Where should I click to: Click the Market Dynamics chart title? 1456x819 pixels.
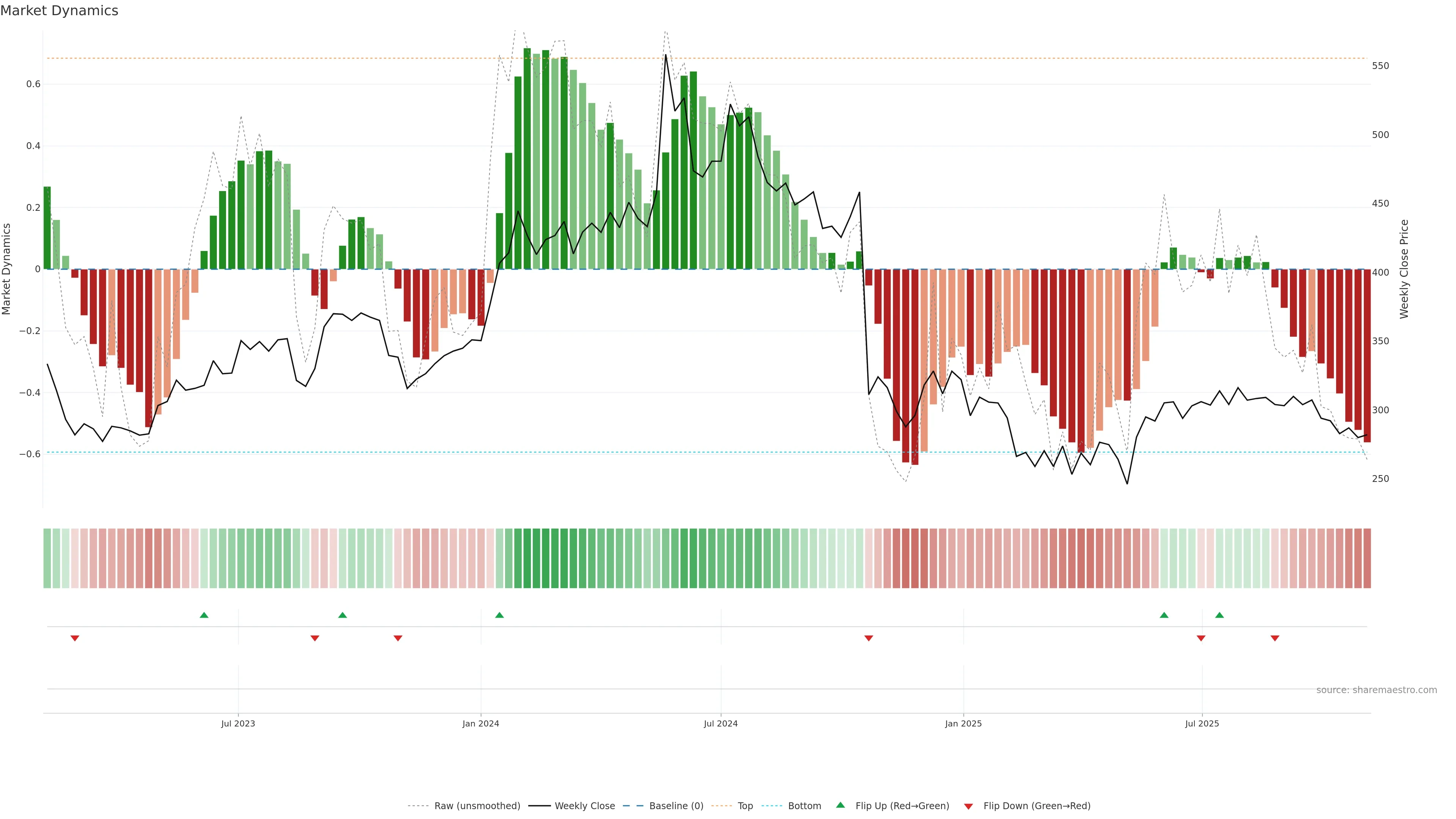pyautogui.click(x=60, y=11)
